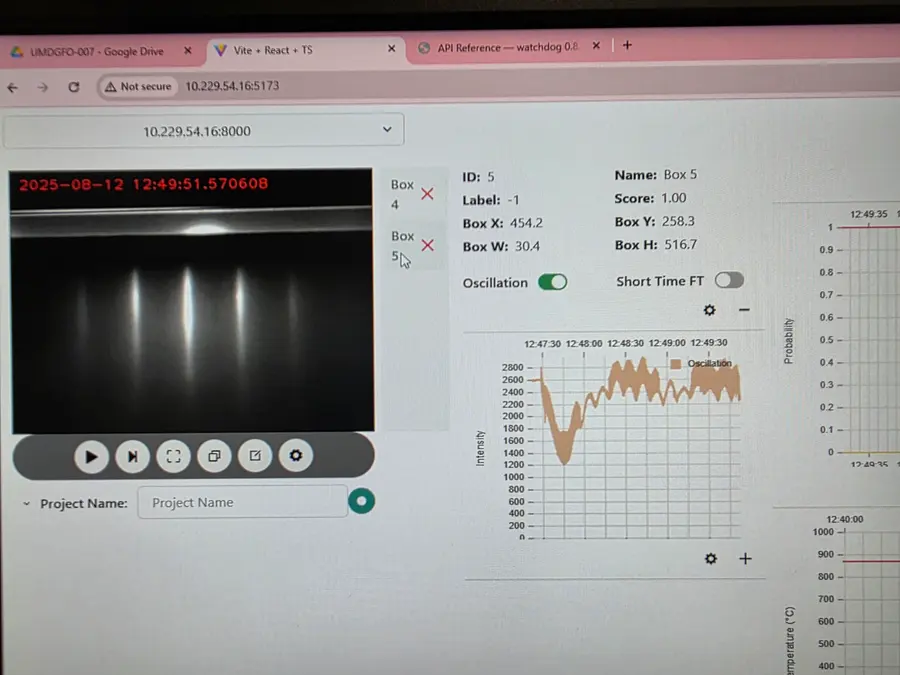
Task: Click the Not secure site info chip
Action: pyautogui.click(x=138, y=87)
